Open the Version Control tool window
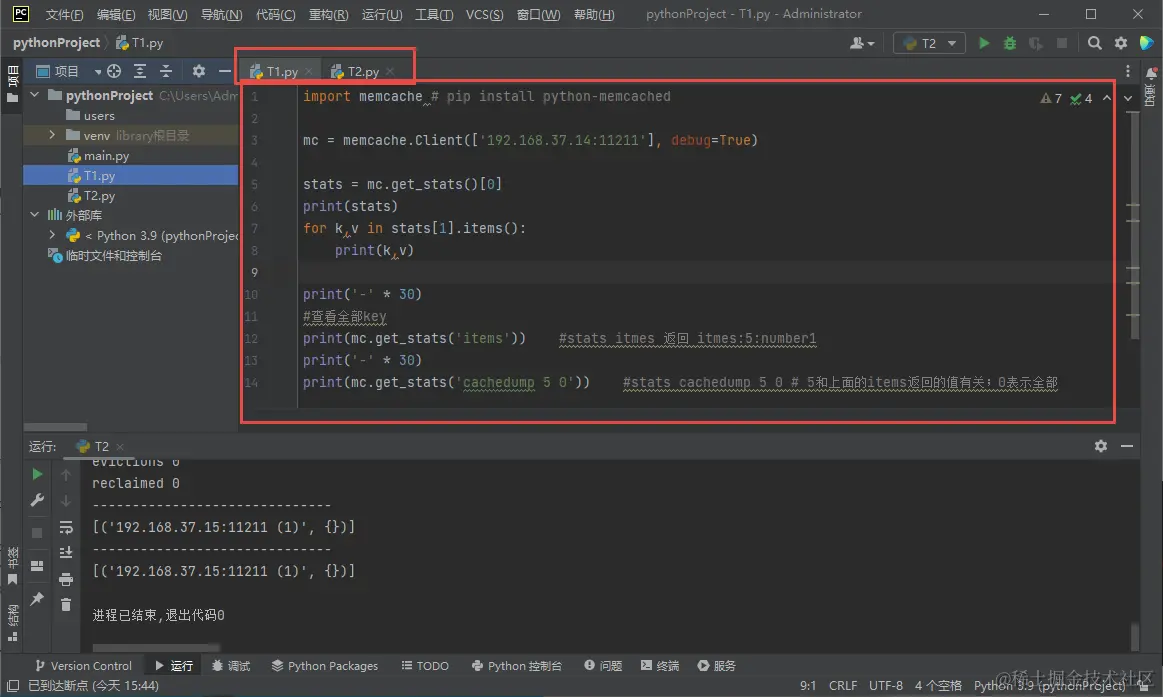 point(83,666)
